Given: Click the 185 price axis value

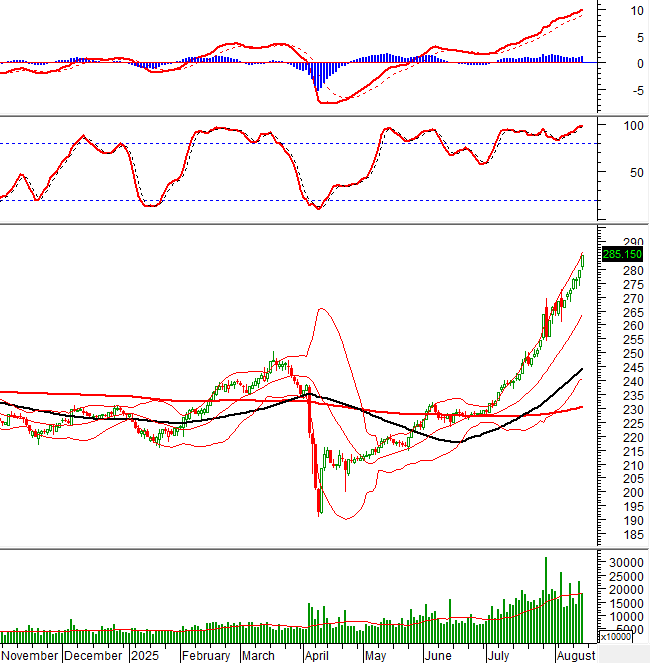Looking at the screenshot, I should [633, 534].
